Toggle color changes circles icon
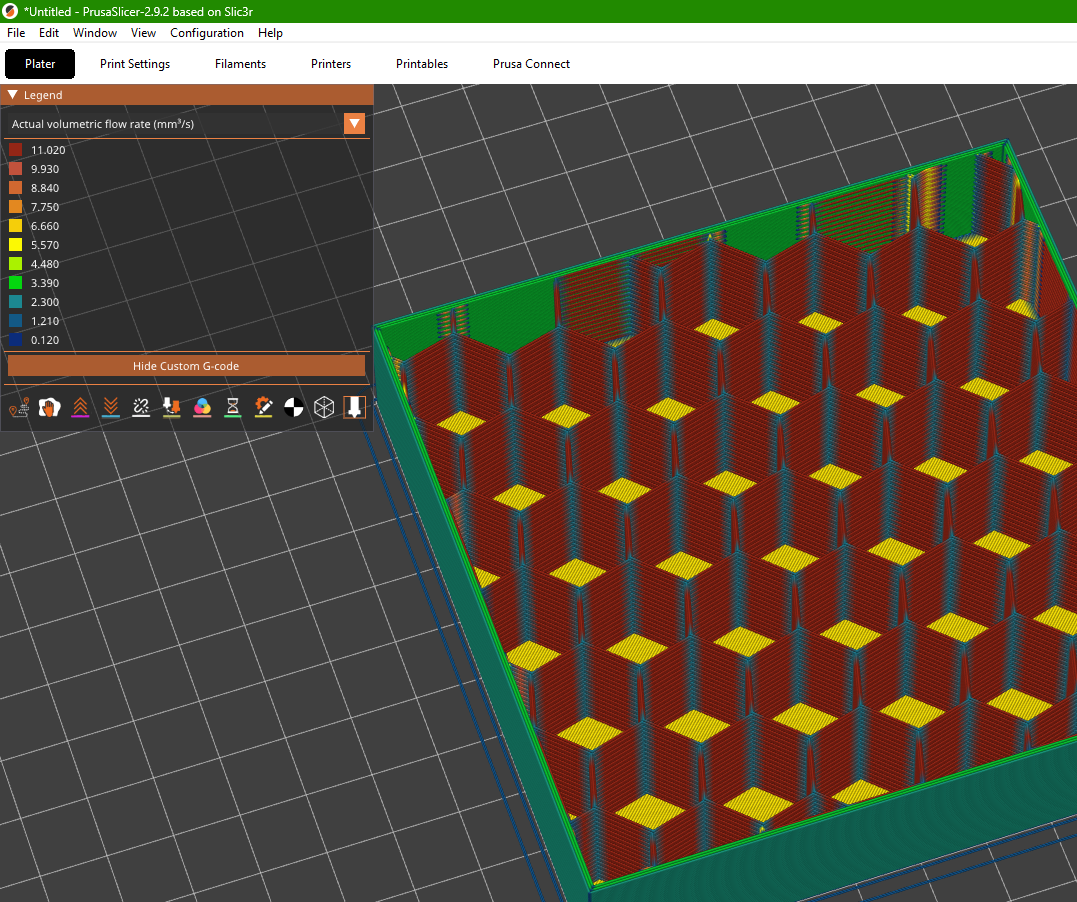Viewport: 1077px width, 902px height. point(202,407)
